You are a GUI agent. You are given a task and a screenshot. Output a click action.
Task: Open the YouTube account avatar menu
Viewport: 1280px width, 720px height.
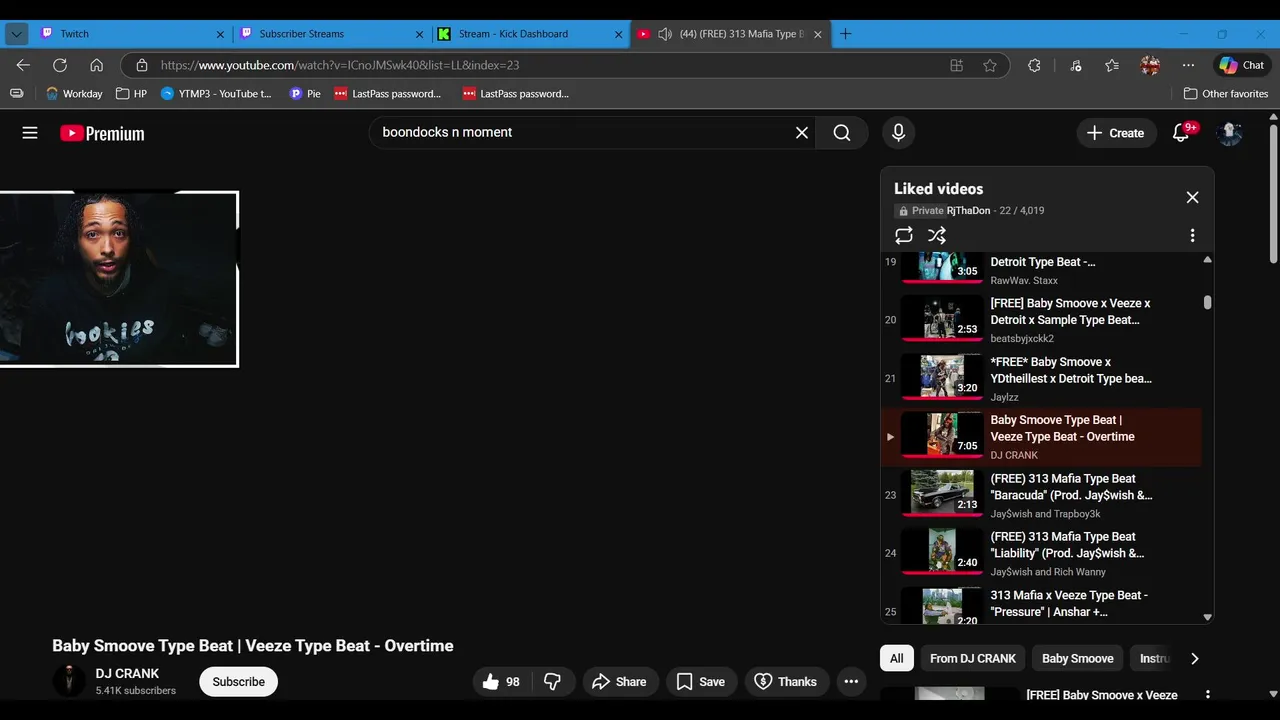tap(1229, 133)
